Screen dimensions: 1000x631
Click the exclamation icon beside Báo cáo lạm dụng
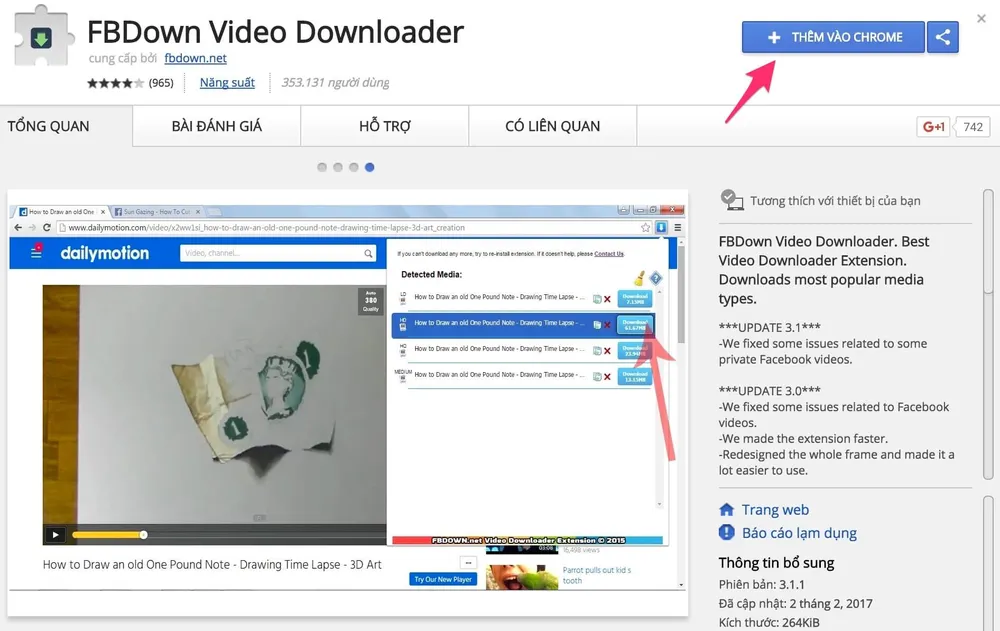[725, 533]
